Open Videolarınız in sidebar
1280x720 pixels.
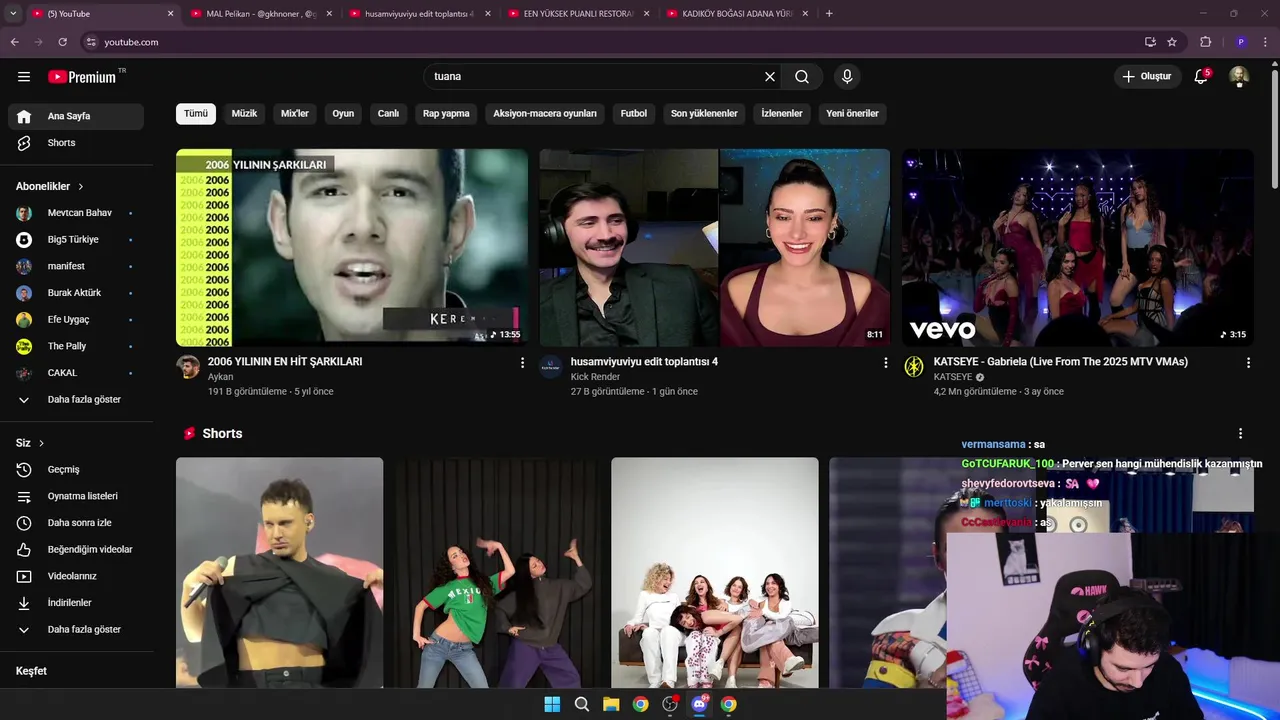point(76,576)
